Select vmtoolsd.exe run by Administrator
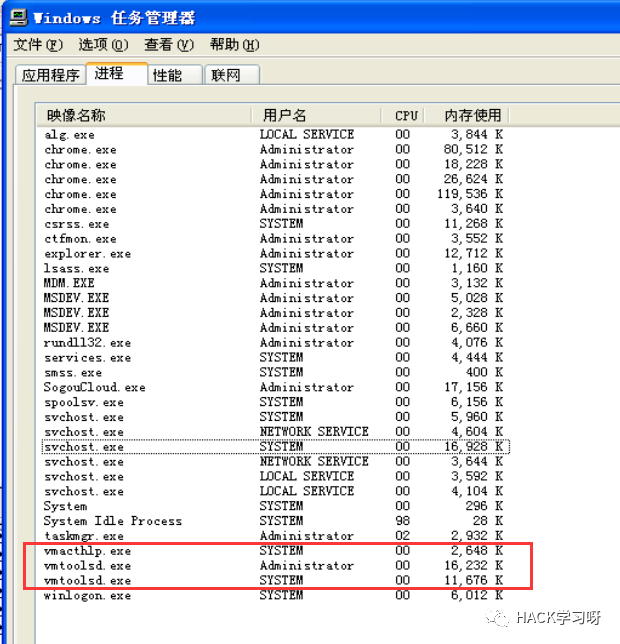This screenshot has width=620, height=644. [x=275, y=565]
